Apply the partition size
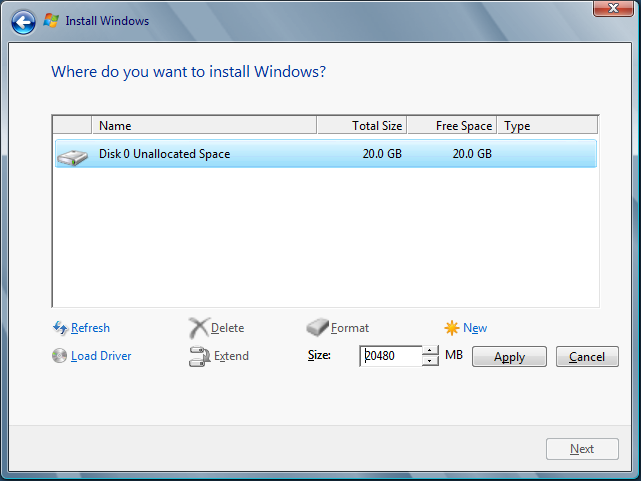This screenshot has height=481, width=641. [509, 357]
